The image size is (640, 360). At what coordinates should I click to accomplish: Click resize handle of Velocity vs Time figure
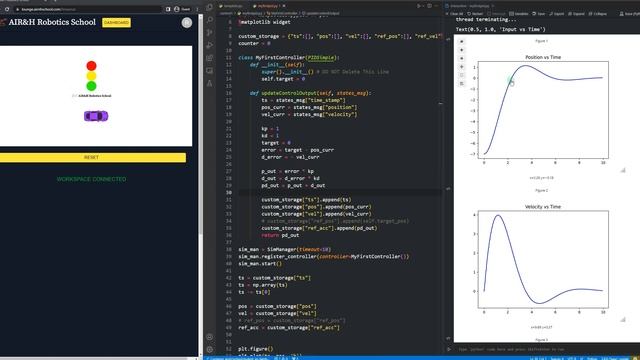[x=623, y=319]
